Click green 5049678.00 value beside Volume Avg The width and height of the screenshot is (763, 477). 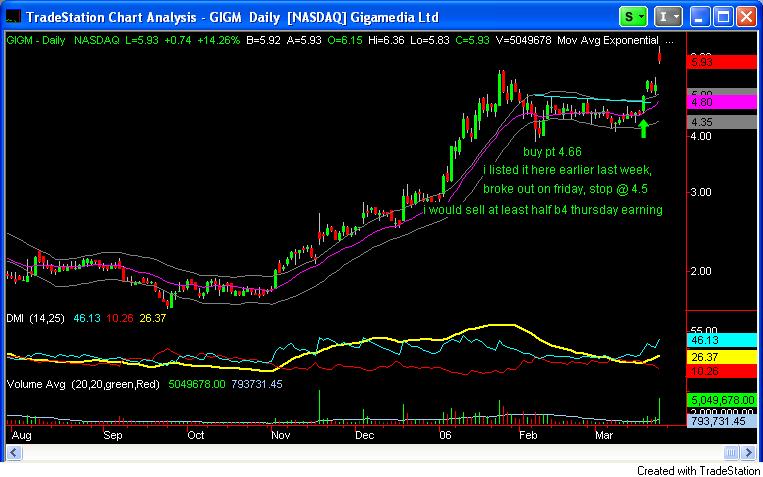[197, 385]
